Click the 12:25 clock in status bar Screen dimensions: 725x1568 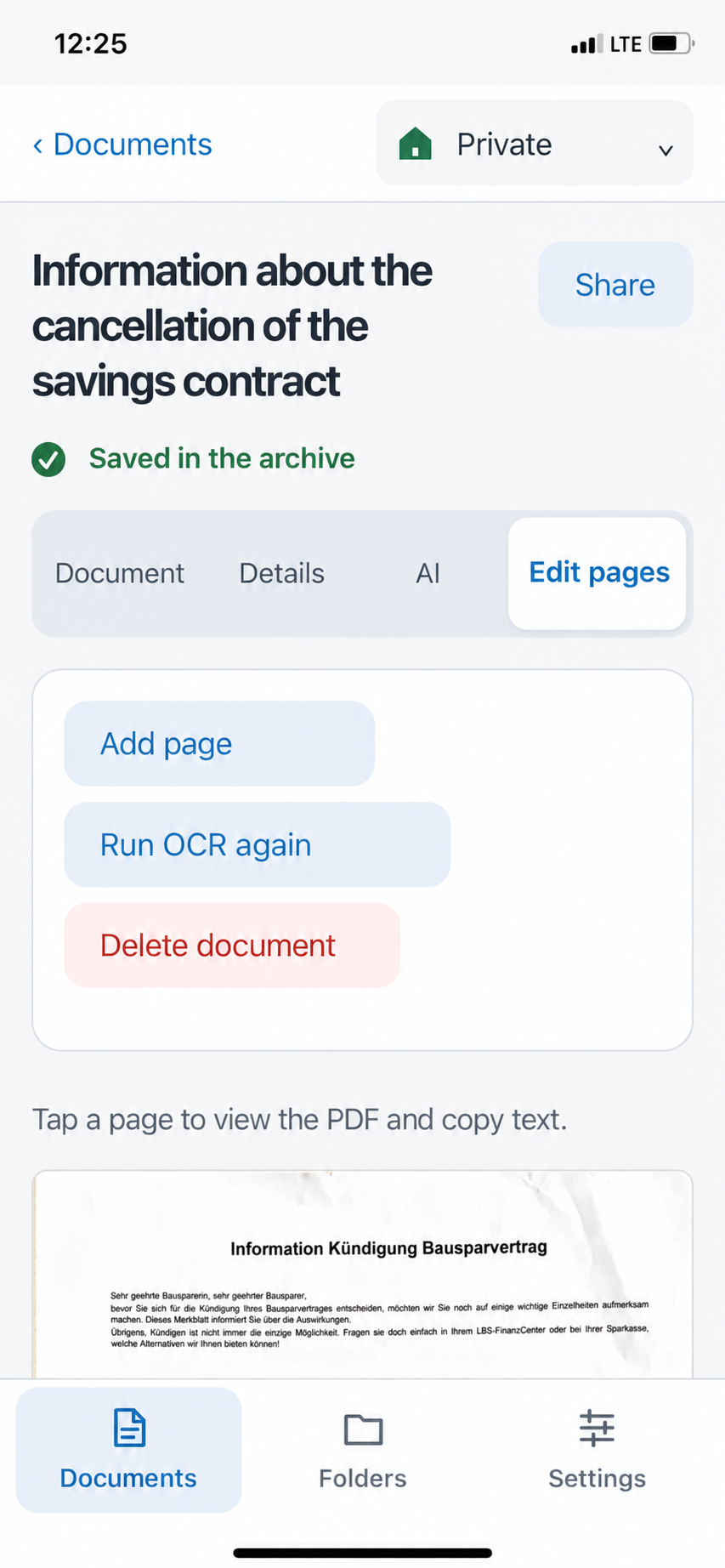tap(91, 43)
